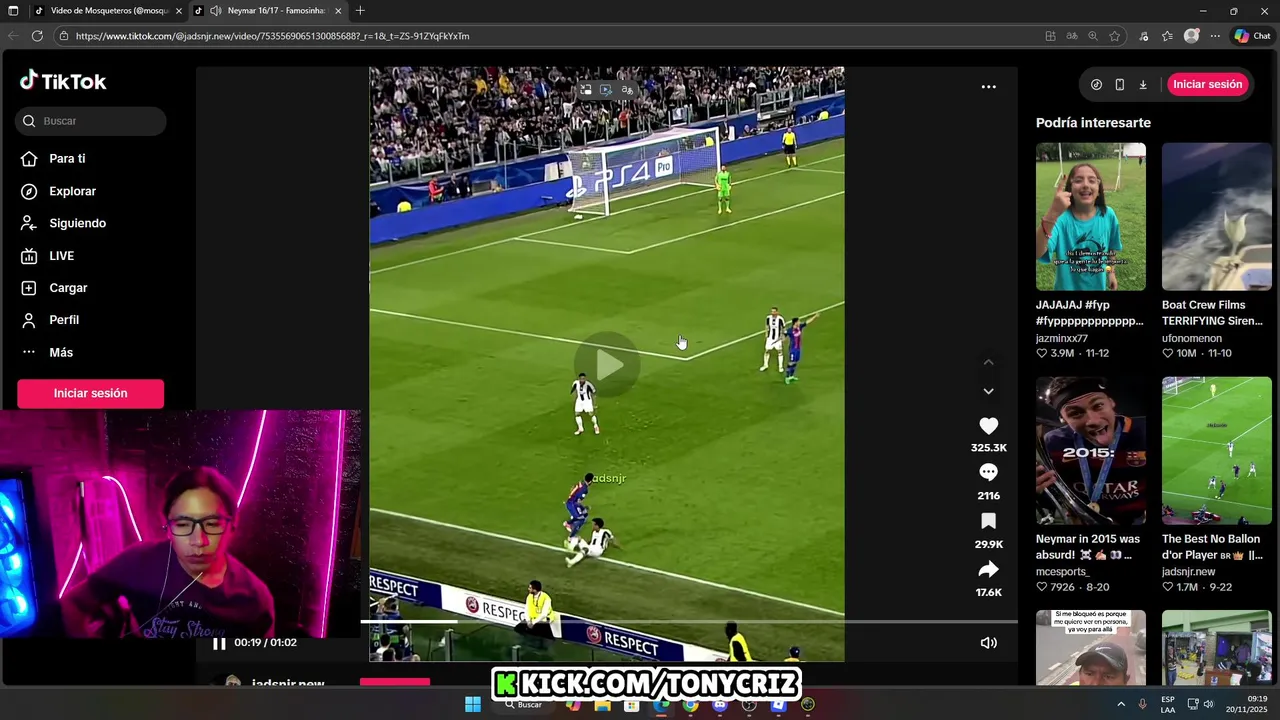Click the tray microphone icon
1280x720 pixels.
(x=1142, y=704)
